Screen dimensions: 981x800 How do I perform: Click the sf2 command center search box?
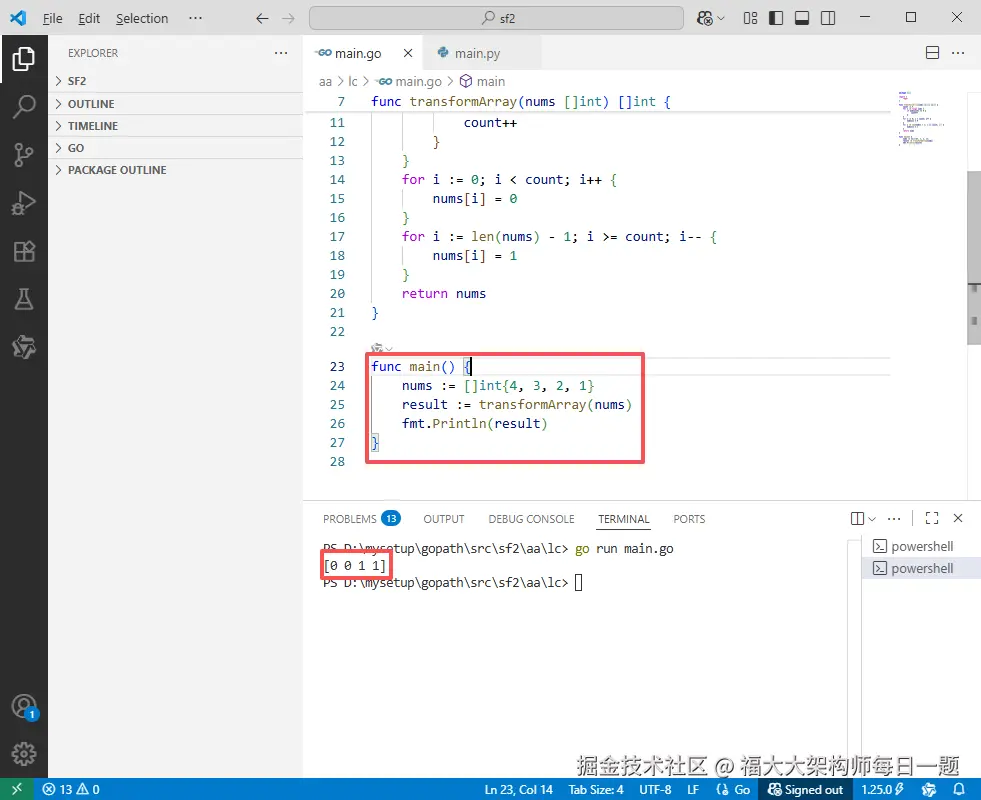[496, 18]
